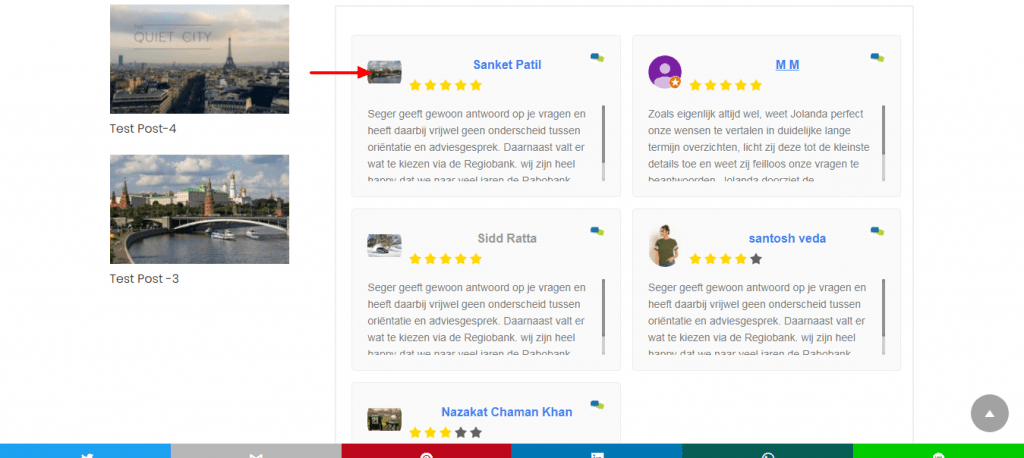This screenshot has width=1024, height=458.
Task: Click Nazakat Chaman Khan's profile picture
Action: (385, 419)
